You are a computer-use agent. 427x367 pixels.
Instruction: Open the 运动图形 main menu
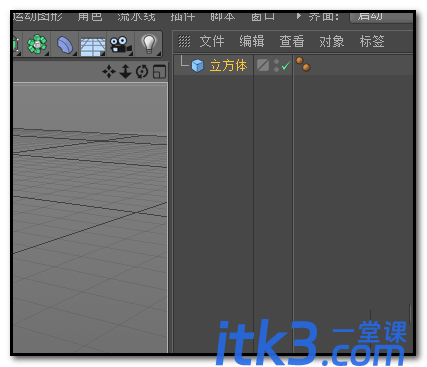pos(38,16)
